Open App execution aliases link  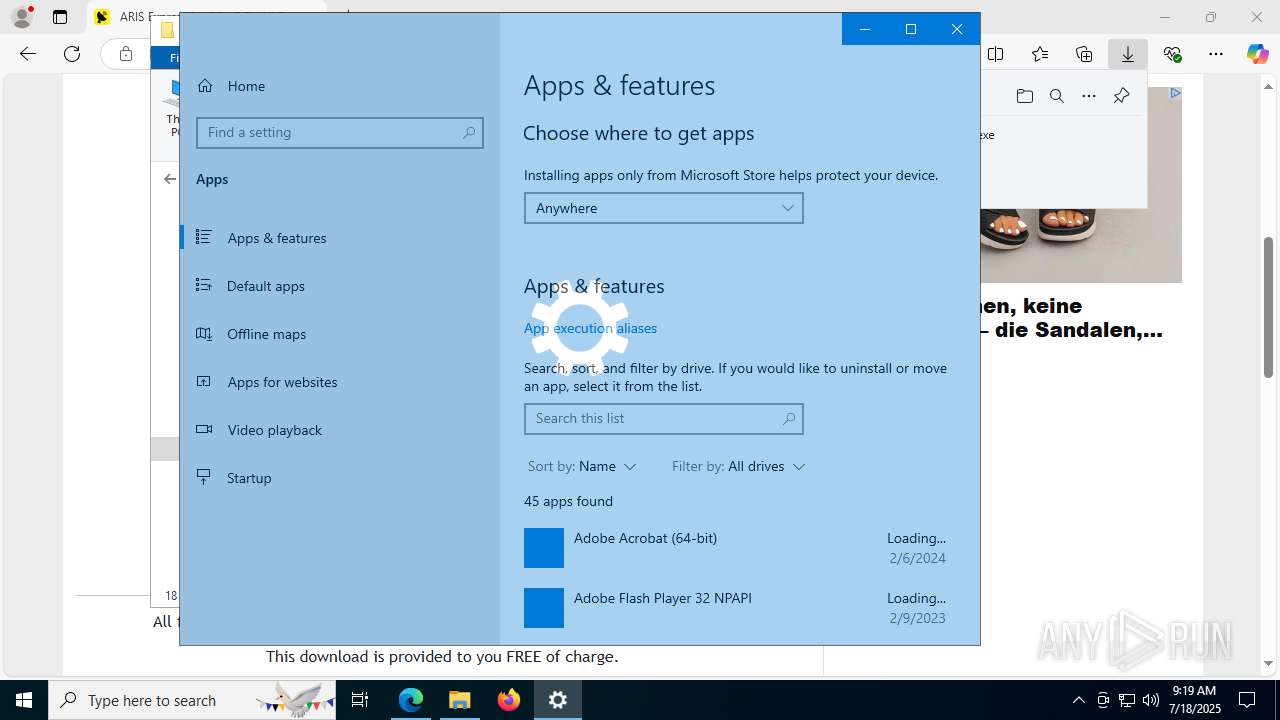[x=590, y=328]
